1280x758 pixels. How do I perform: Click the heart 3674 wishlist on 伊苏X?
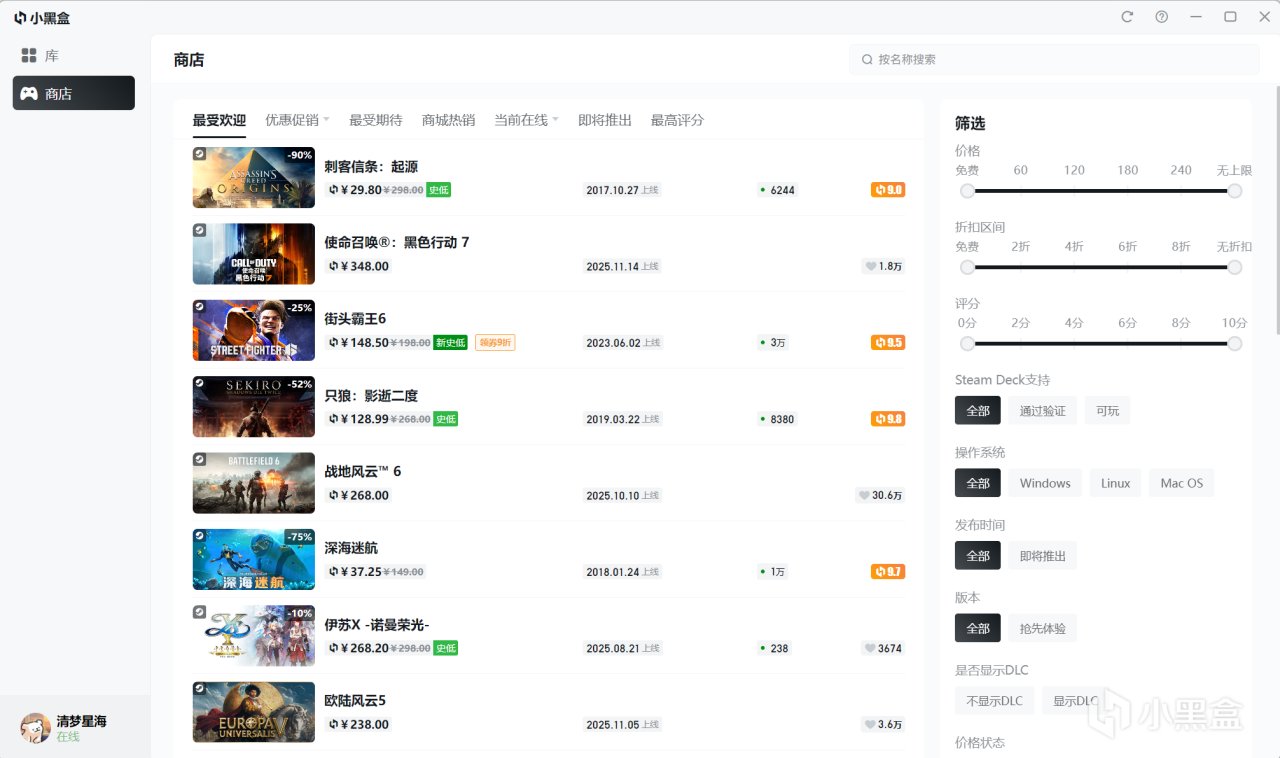point(883,648)
